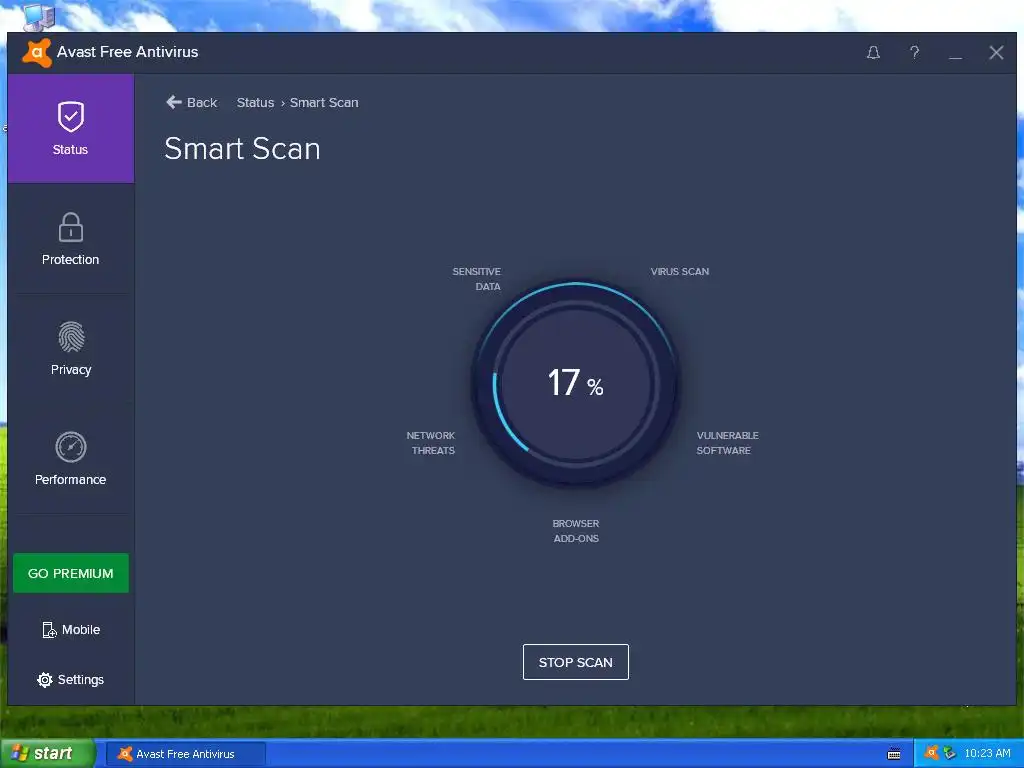
Task: Go Back using the left arrow
Action: (x=191, y=103)
